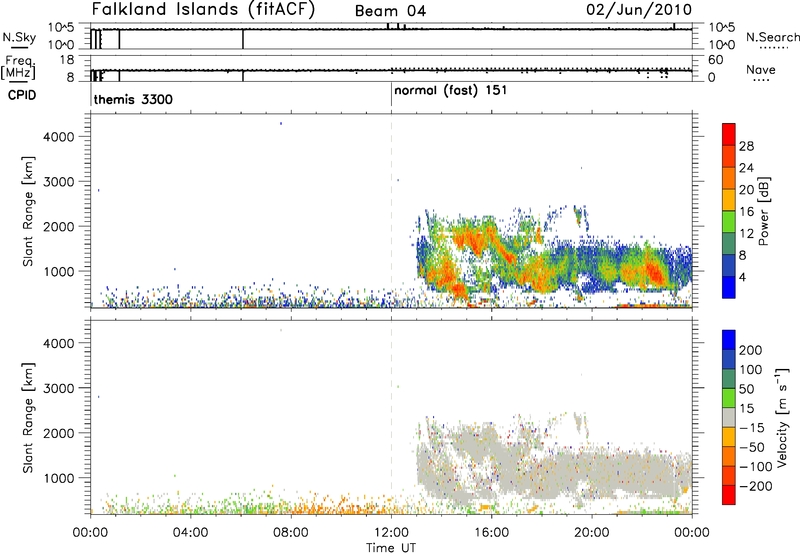This screenshot has height=554, width=800.
Task: Click the velocity scale value '200'
Action: tap(751, 350)
